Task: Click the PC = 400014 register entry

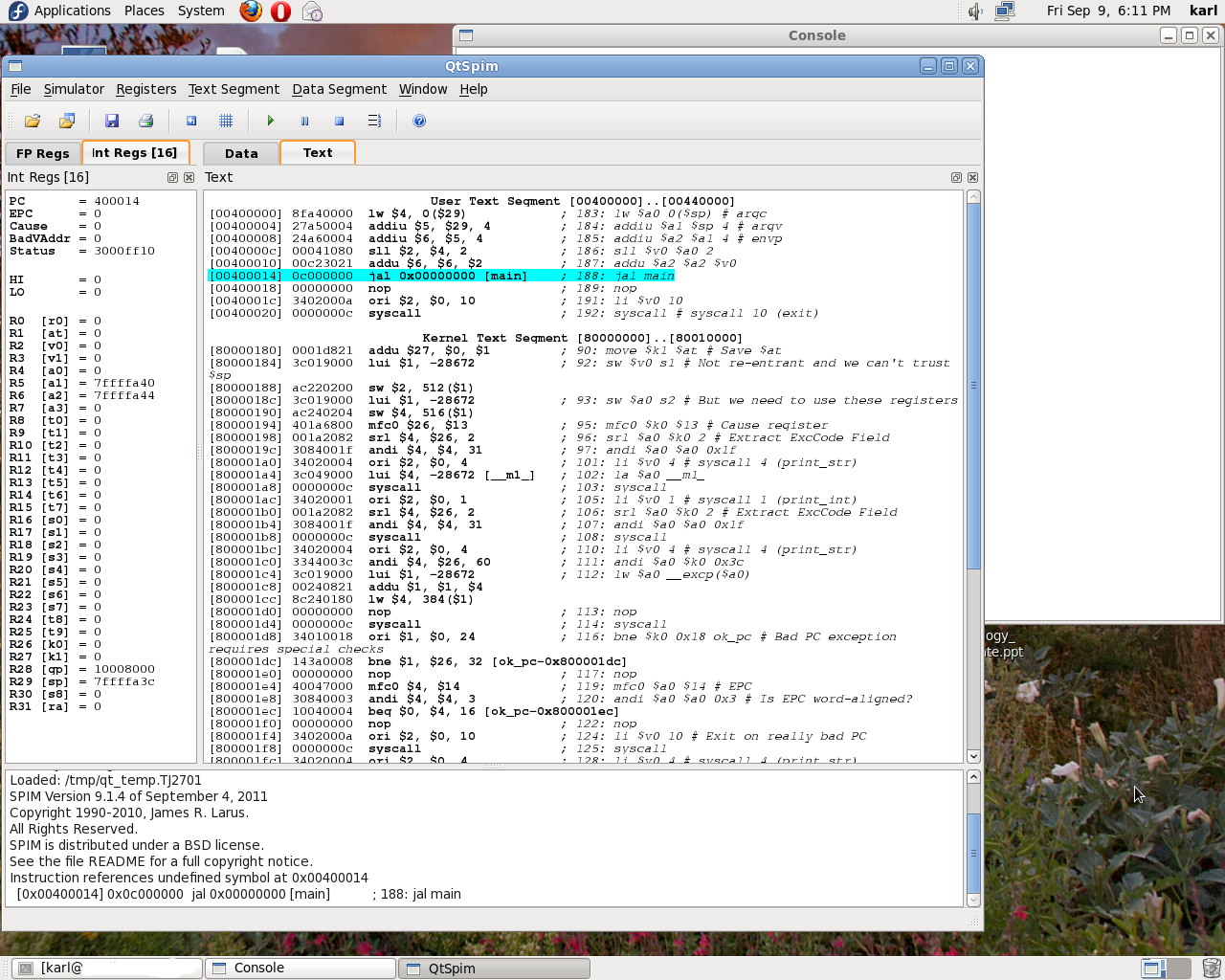Action: pyautogui.click(x=75, y=201)
